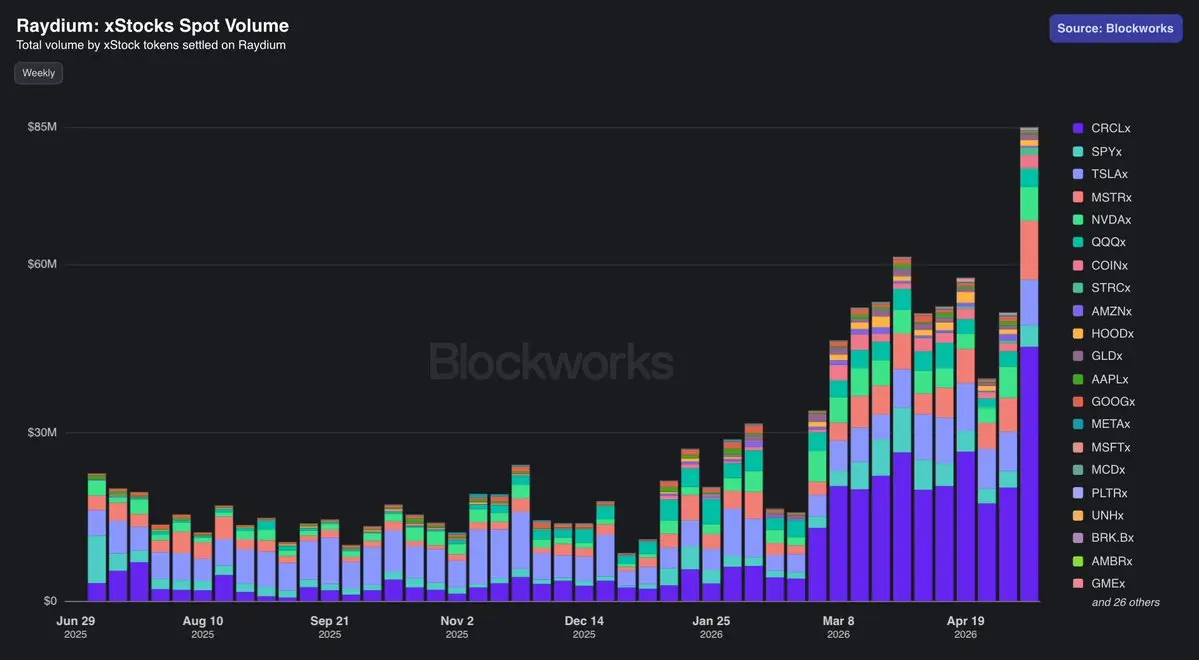The image size is (1199, 660).
Task: Click the Nov 2 2025 axis label
Action: pyautogui.click(x=457, y=627)
